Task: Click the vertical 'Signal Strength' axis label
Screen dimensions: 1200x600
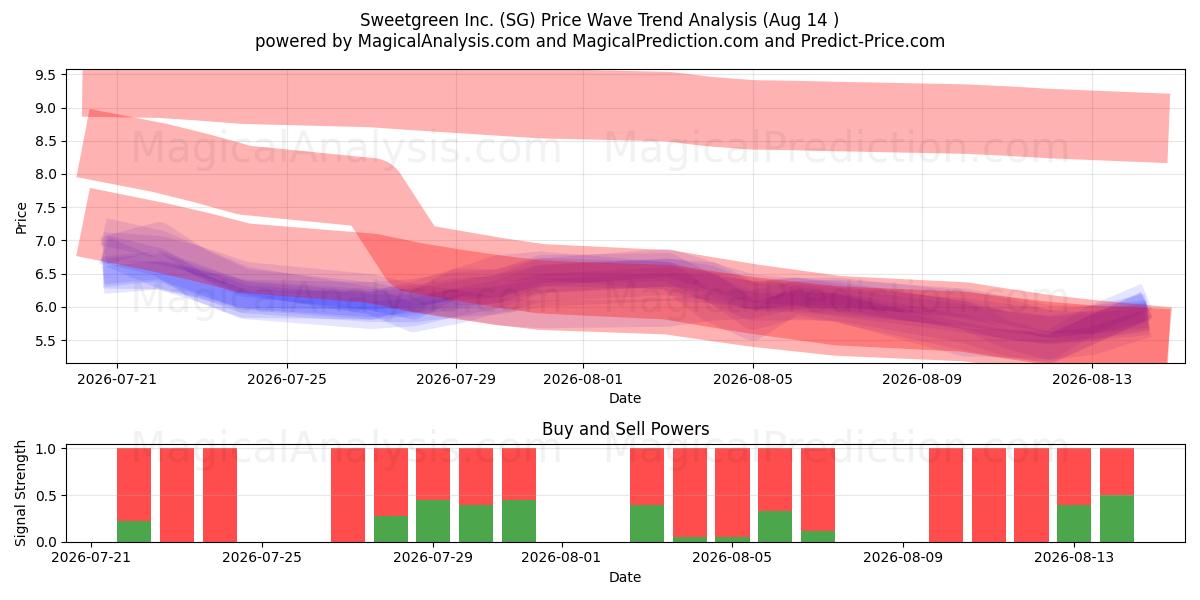Action: [21, 494]
